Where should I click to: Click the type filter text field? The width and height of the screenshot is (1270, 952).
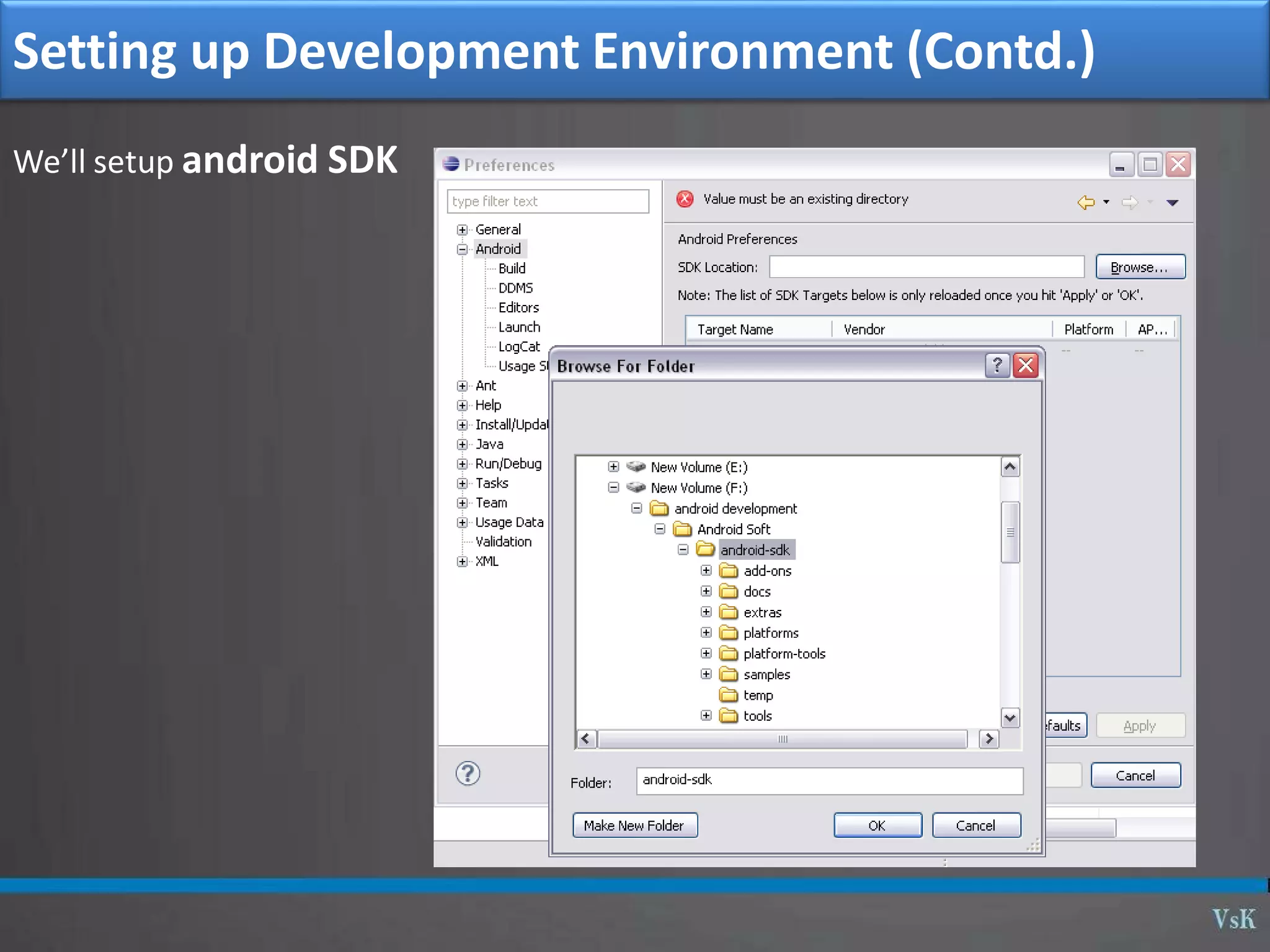tap(548, 201)
